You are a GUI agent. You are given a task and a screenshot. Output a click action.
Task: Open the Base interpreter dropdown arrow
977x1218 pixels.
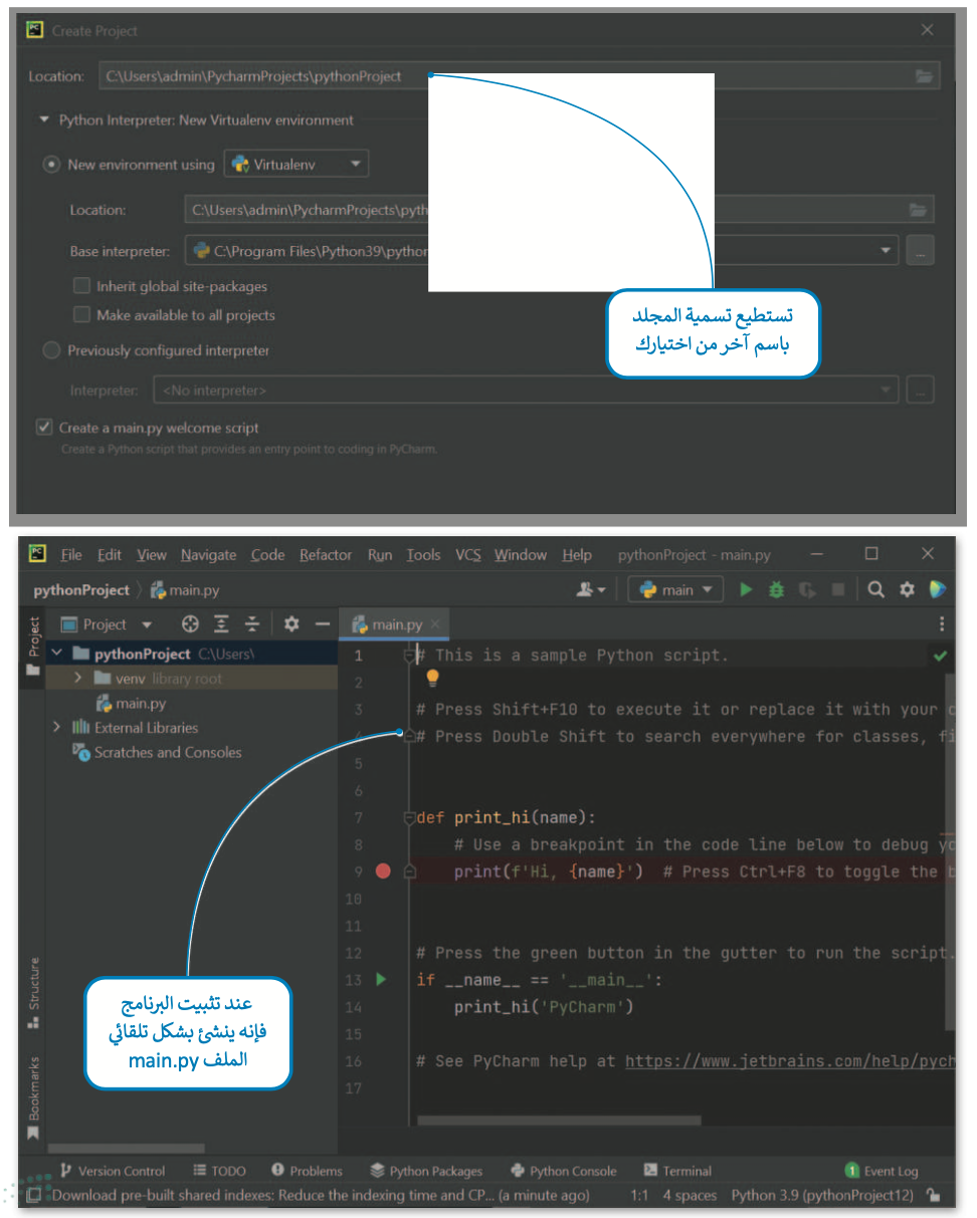[x=884, y=250]
